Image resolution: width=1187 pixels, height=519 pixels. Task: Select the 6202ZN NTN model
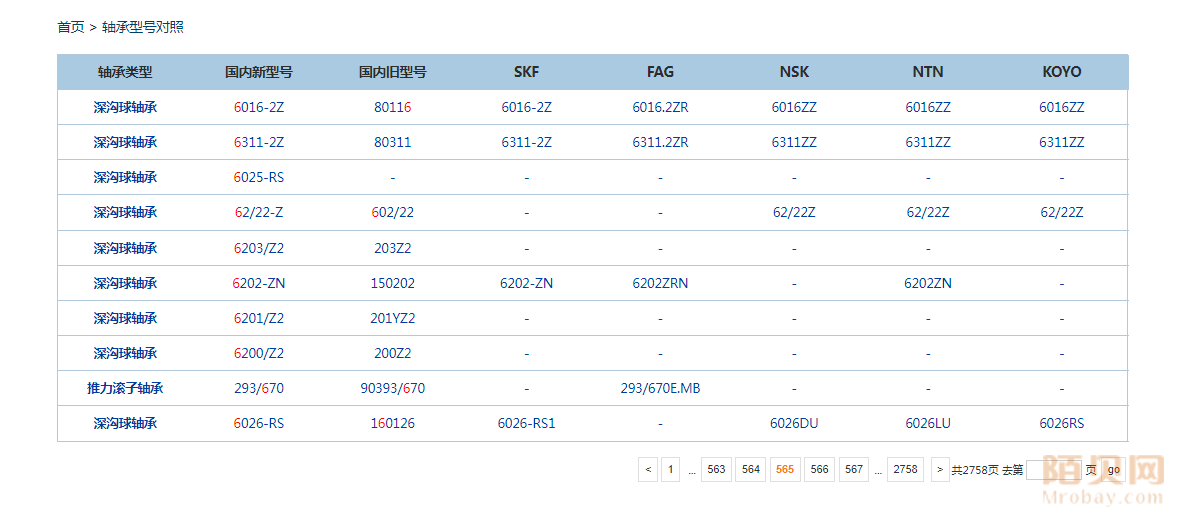[927, 283]
